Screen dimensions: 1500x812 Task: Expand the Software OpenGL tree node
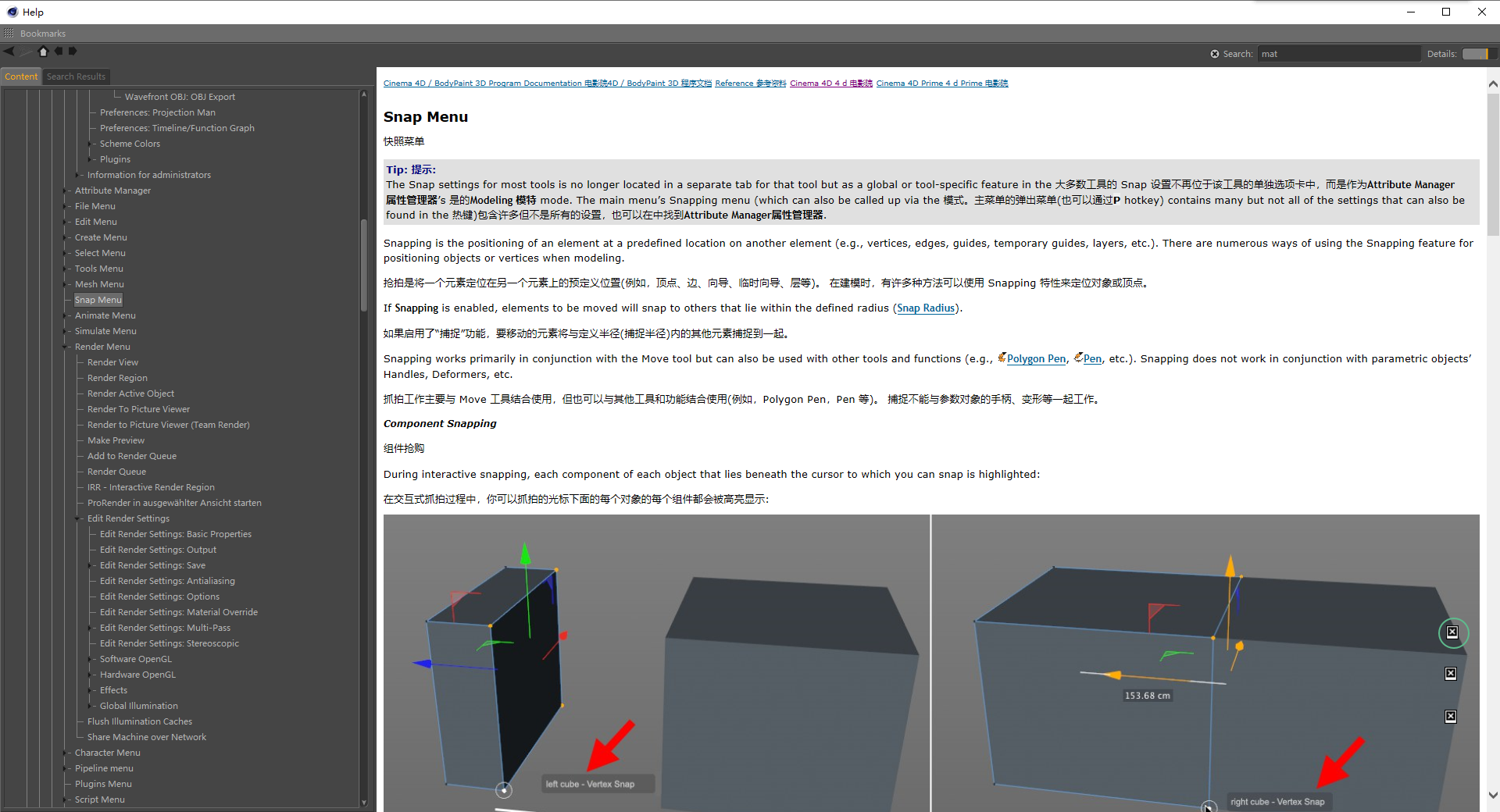pos(91,659)
